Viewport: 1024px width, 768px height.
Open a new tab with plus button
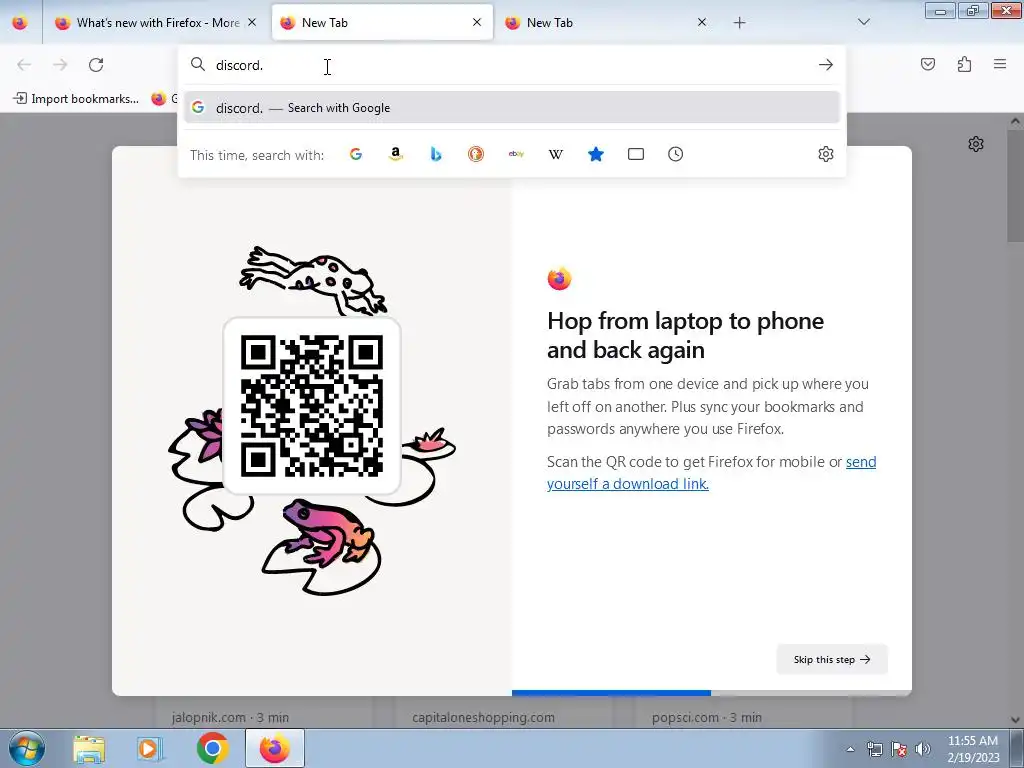coord(739,23)
